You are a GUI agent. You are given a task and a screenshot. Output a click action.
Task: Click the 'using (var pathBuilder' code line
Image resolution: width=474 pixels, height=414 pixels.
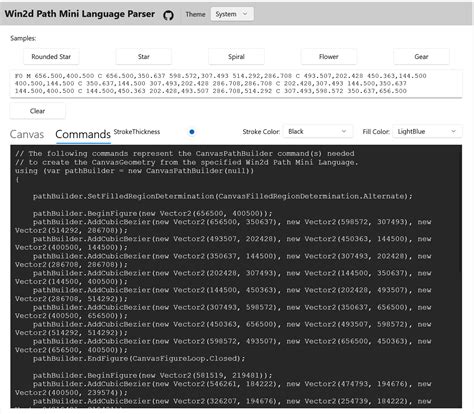[134, 171]
